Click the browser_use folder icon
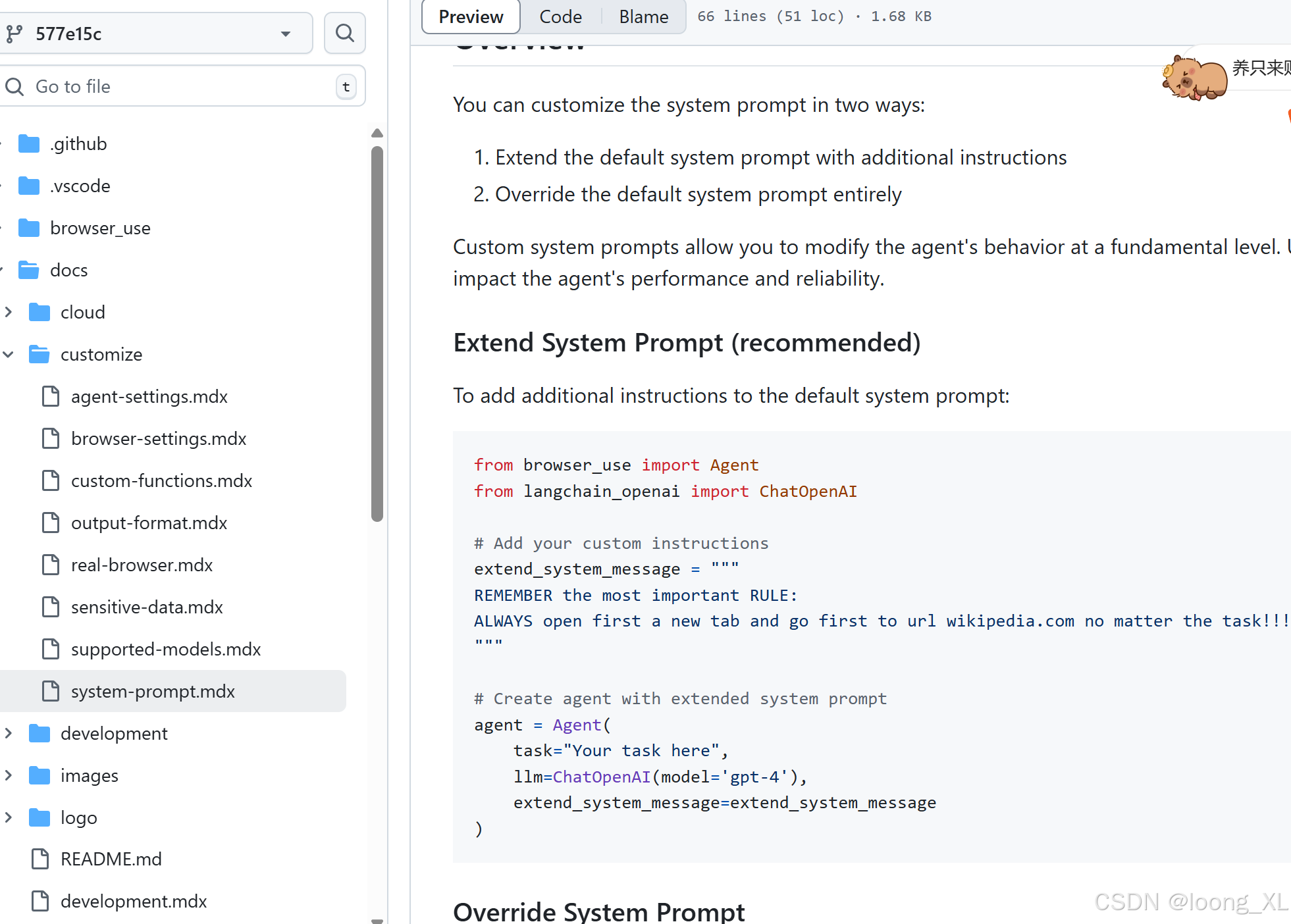Viewport: 1291px width, 924px height. (x=29, y=228)
